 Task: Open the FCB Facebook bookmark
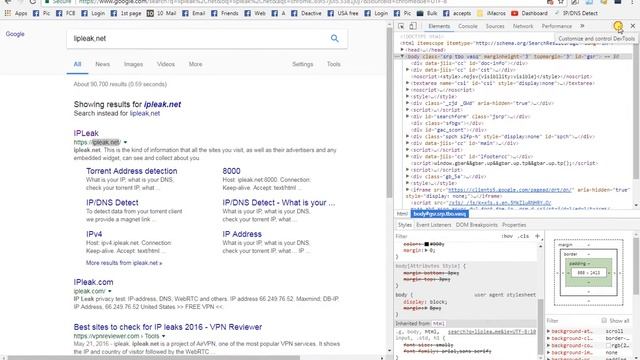[x=66, y=13]
